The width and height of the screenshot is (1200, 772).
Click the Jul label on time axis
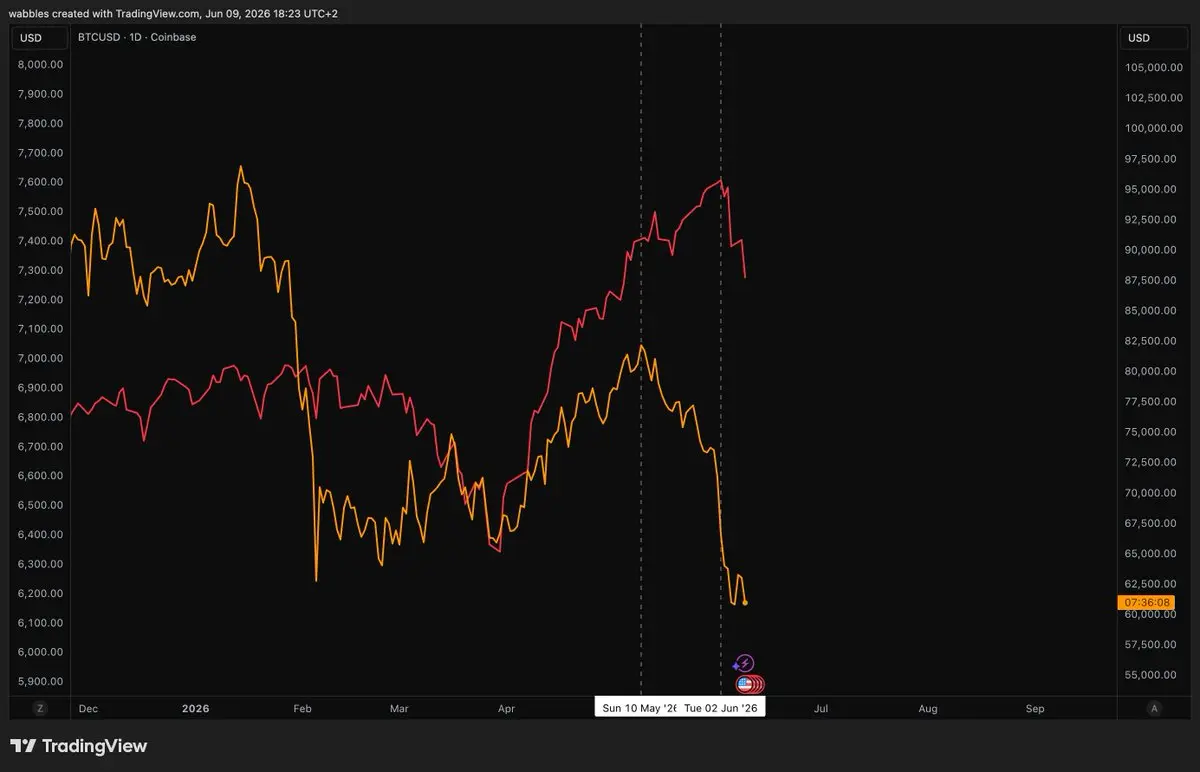pyautogui.click(x=821, y=709)
